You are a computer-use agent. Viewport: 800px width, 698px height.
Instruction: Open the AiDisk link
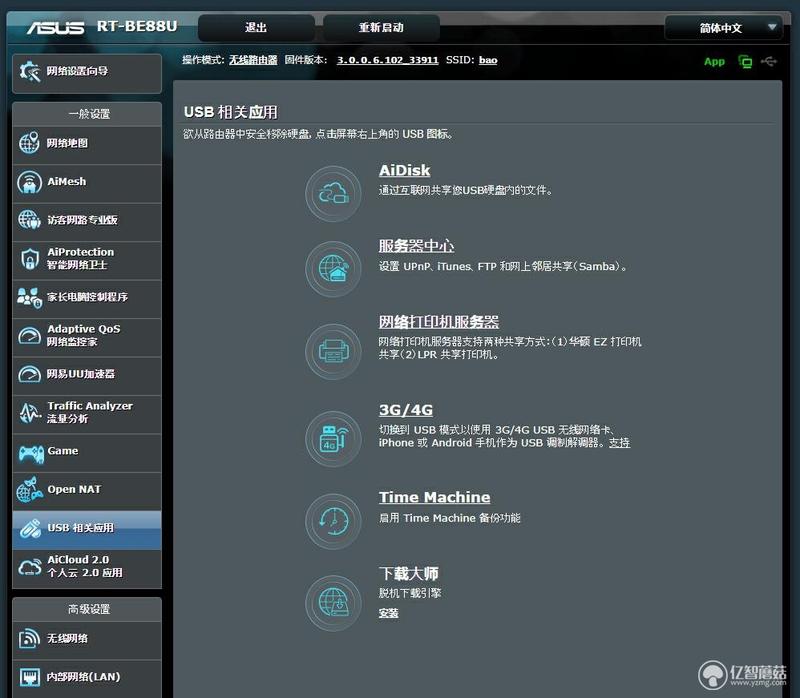point(404,170)
